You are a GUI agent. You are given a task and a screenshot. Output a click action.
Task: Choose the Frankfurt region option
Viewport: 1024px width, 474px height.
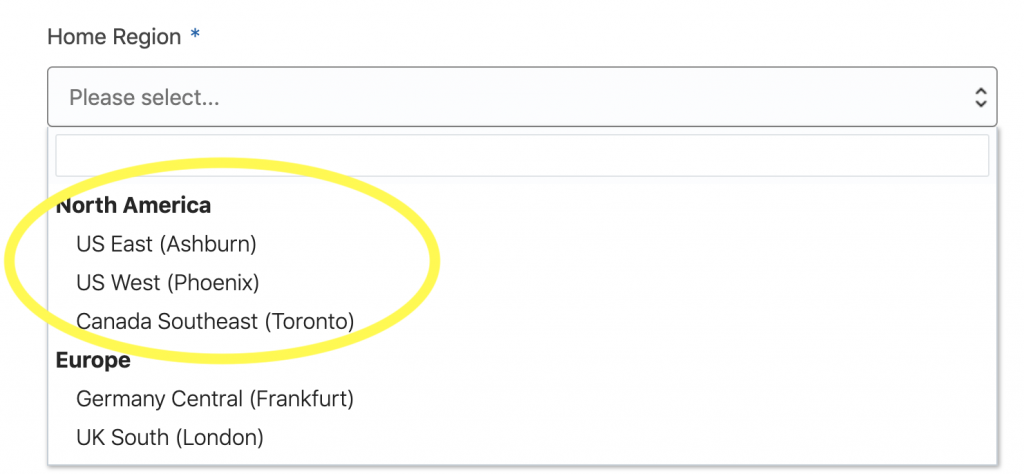point(215,399)
